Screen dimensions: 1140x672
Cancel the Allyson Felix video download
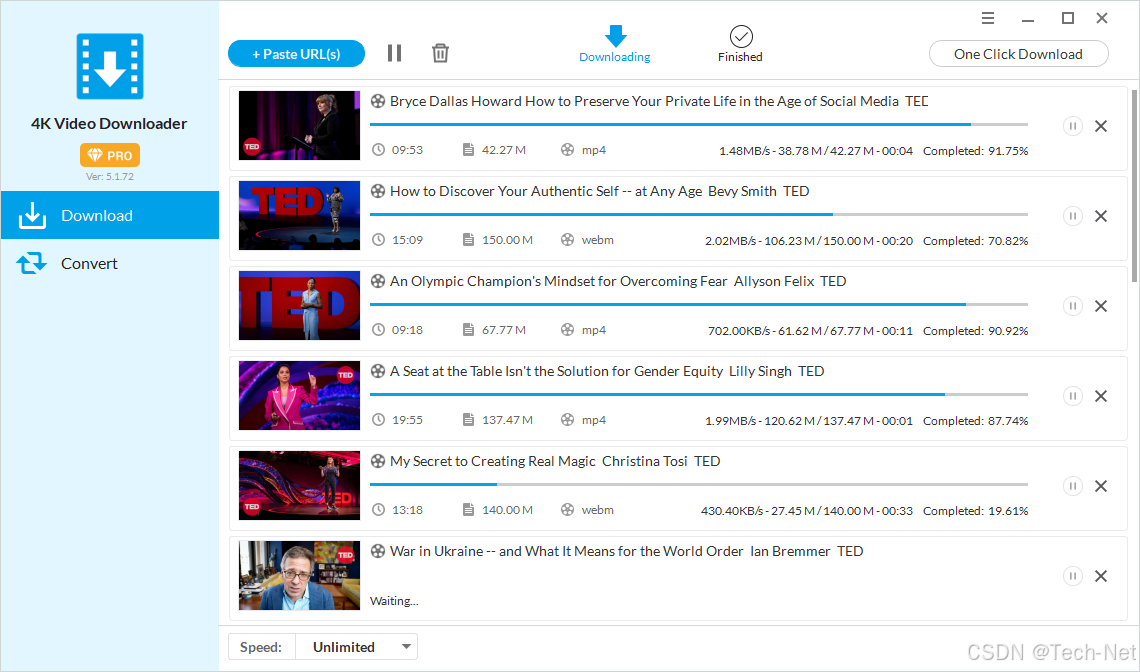1101,306
